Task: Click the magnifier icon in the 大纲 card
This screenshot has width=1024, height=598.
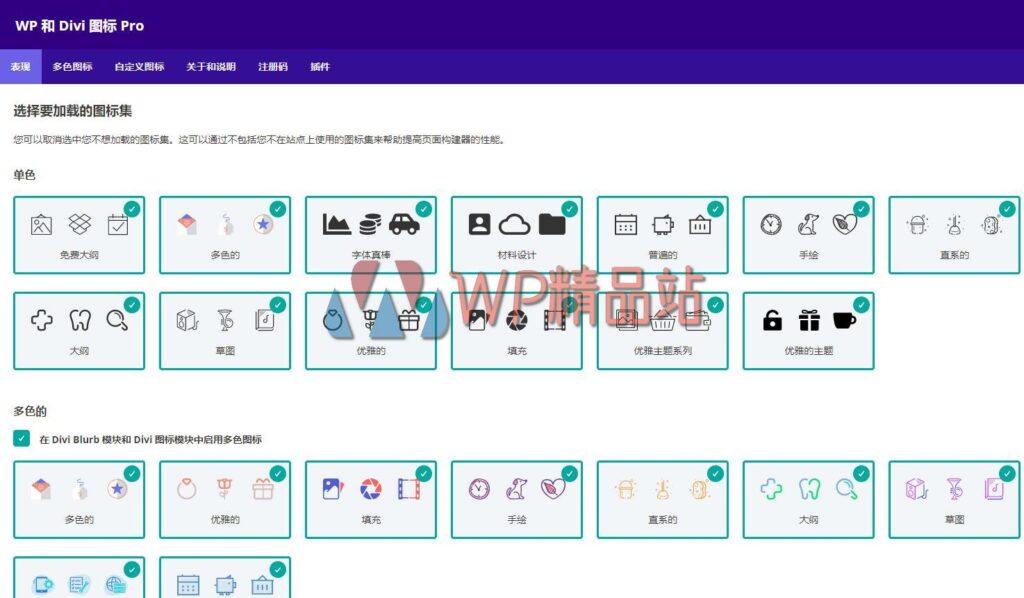Action: [x=118, y=320]
